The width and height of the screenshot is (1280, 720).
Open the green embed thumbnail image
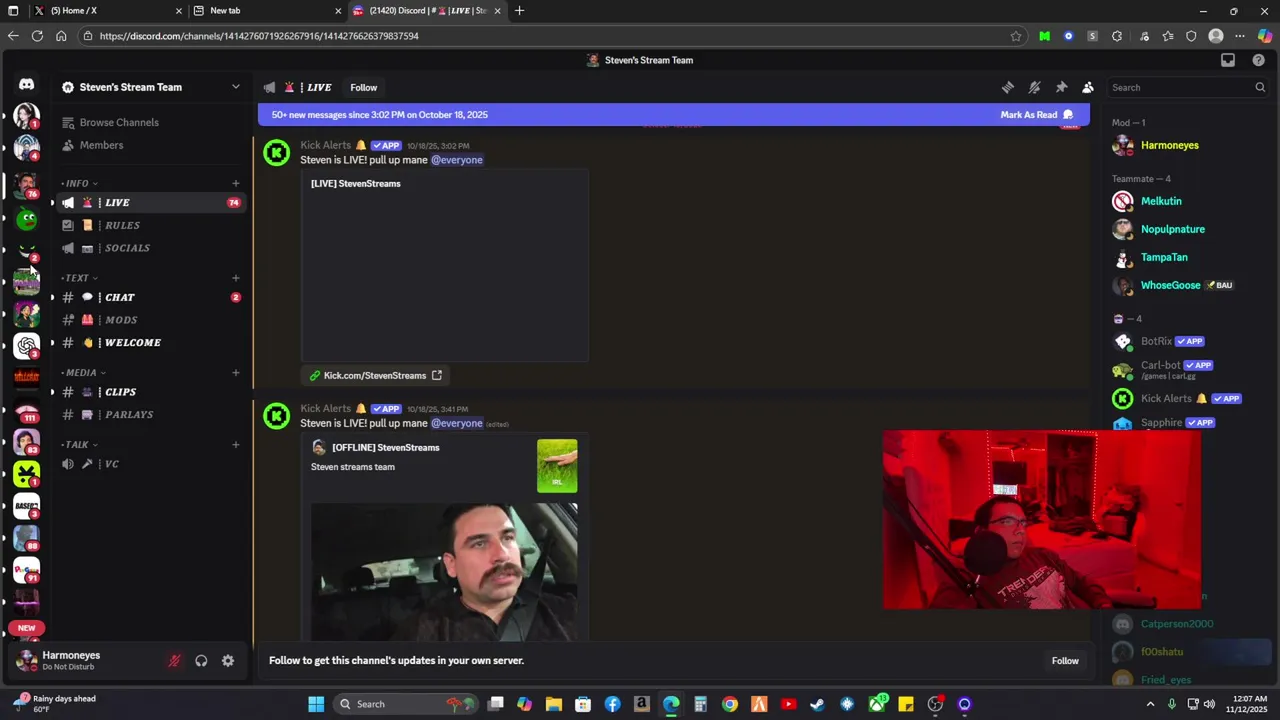(557, 466)
